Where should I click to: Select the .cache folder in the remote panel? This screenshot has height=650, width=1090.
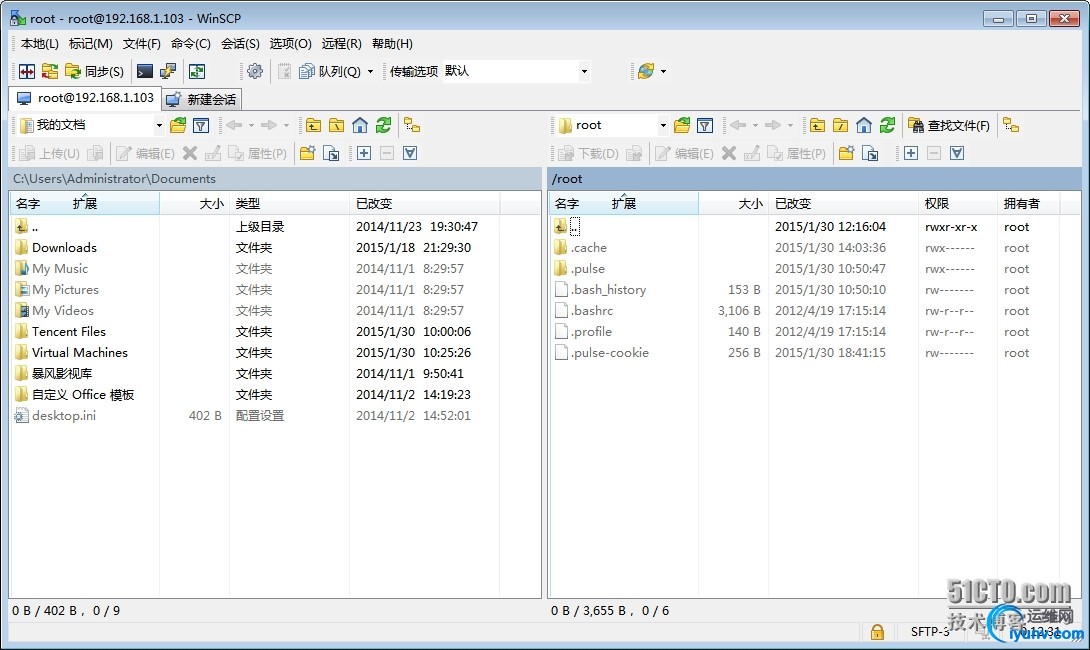[589, 247]
